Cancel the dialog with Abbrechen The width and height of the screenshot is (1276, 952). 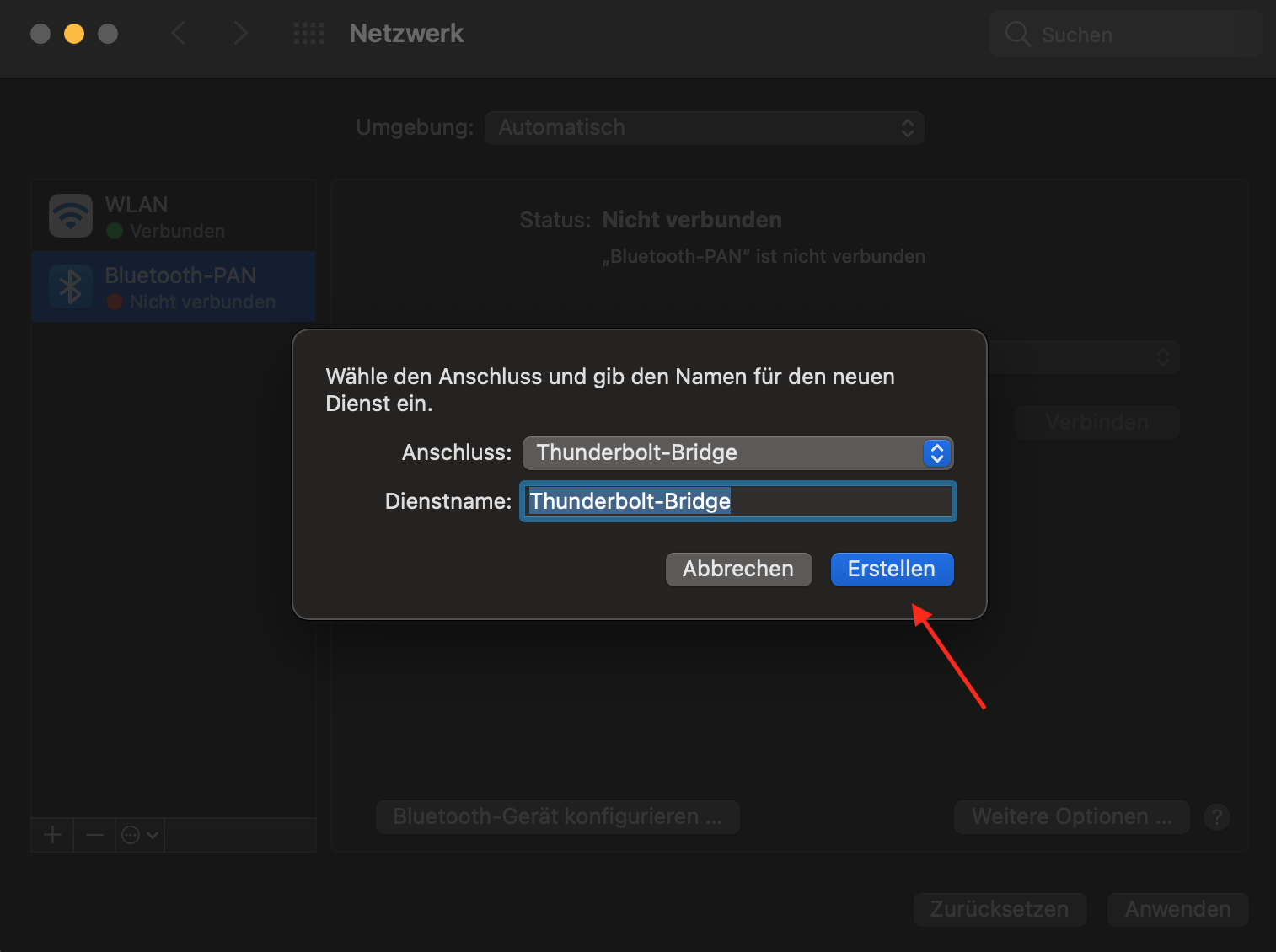click(738, 570)
